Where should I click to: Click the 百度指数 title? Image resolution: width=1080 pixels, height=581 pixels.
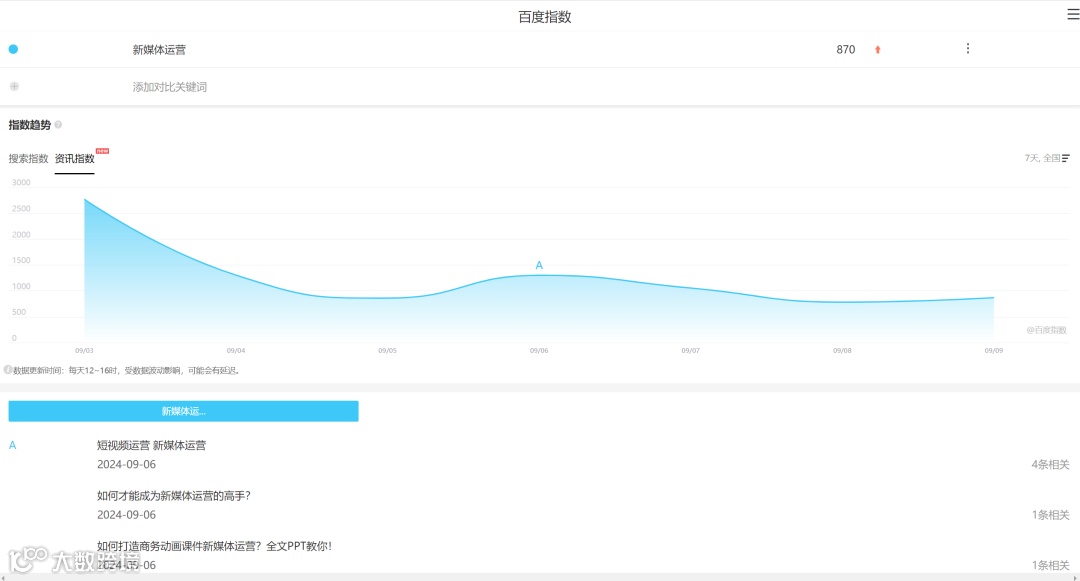click(545, 17)
